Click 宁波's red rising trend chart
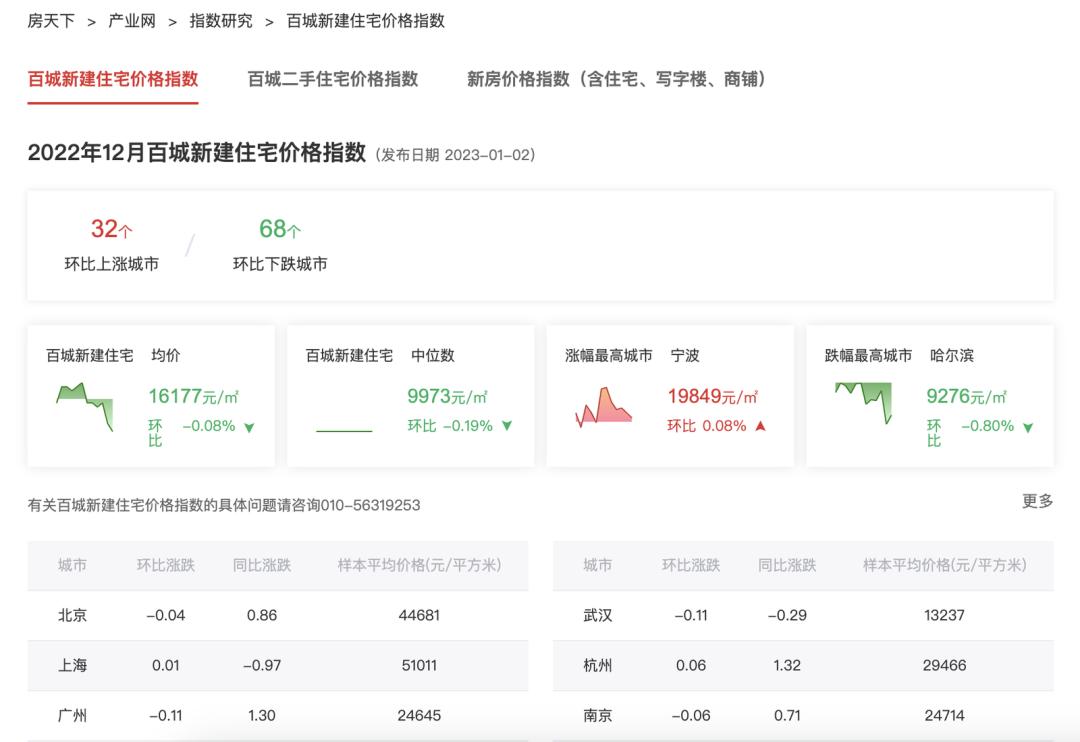Viewport: 1080px width, 742px height. coord(603,407)
